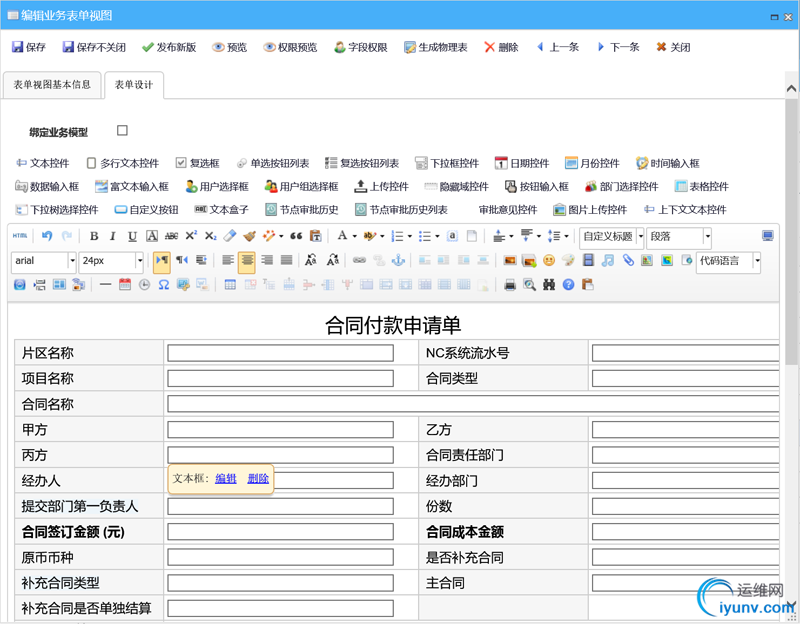Insert special character omega icon
800x624 pixels.
pos(163,285)
